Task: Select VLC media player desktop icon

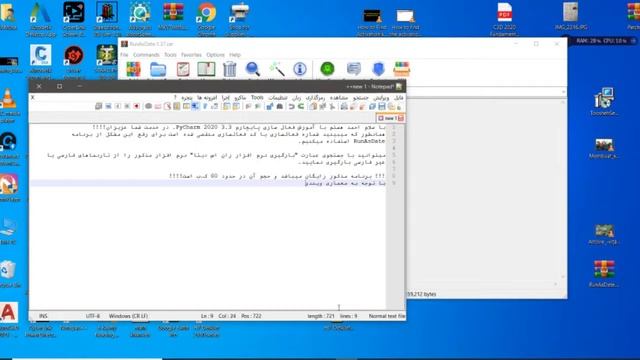Action: (x=9, y=105)
